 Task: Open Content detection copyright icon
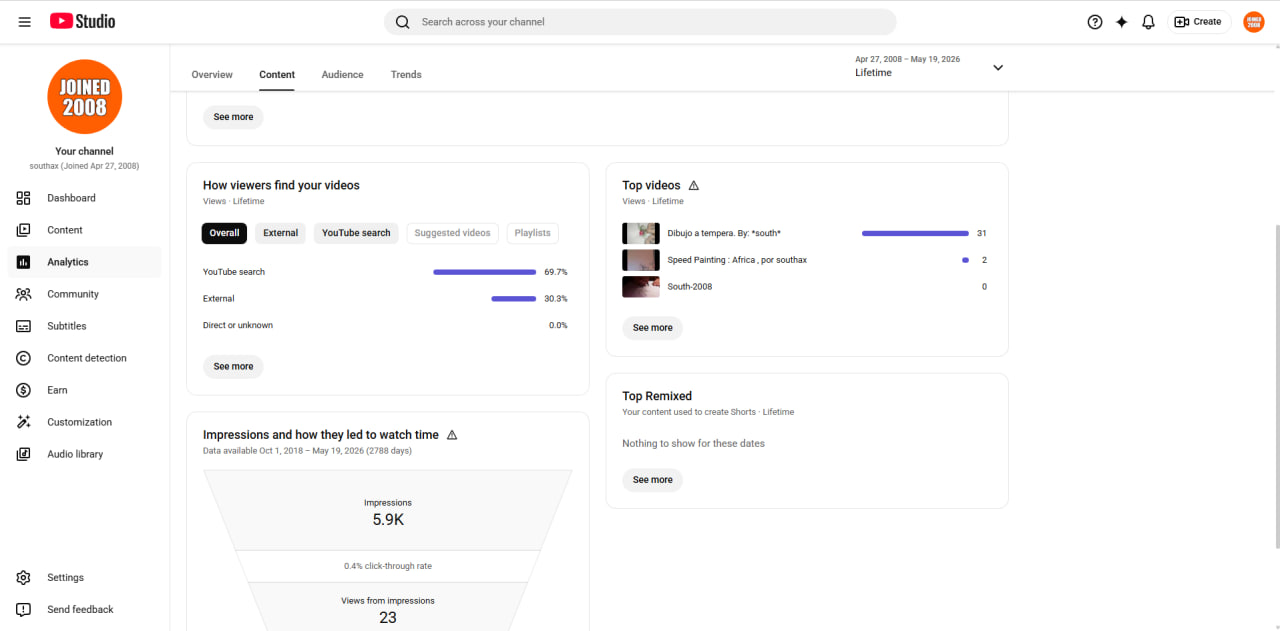coord(24,358)
